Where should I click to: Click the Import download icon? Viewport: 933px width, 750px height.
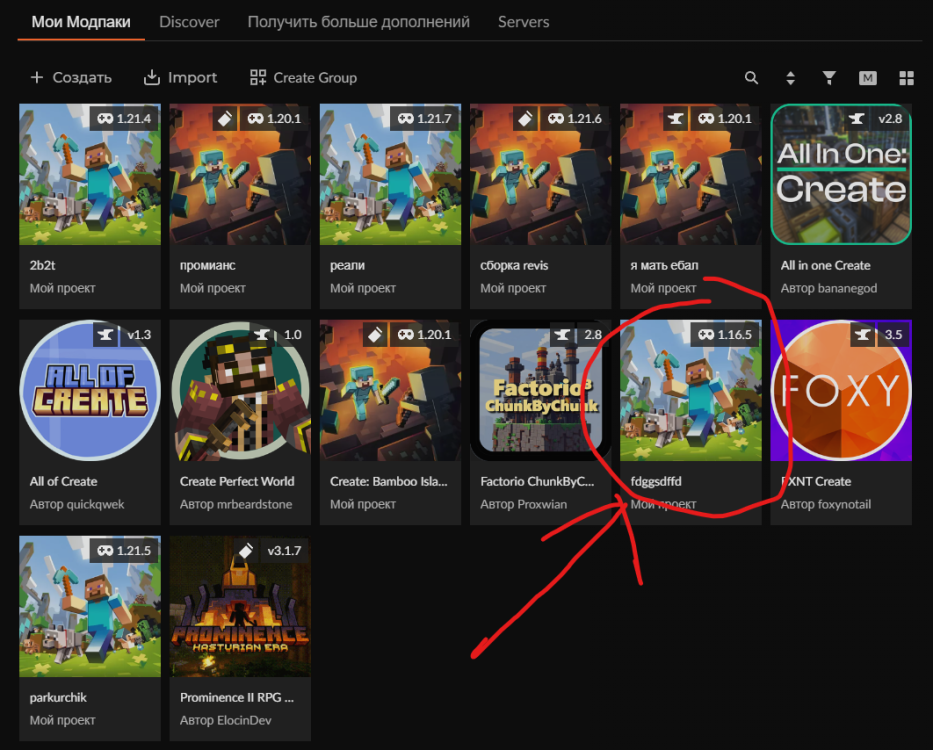(152, 77)
